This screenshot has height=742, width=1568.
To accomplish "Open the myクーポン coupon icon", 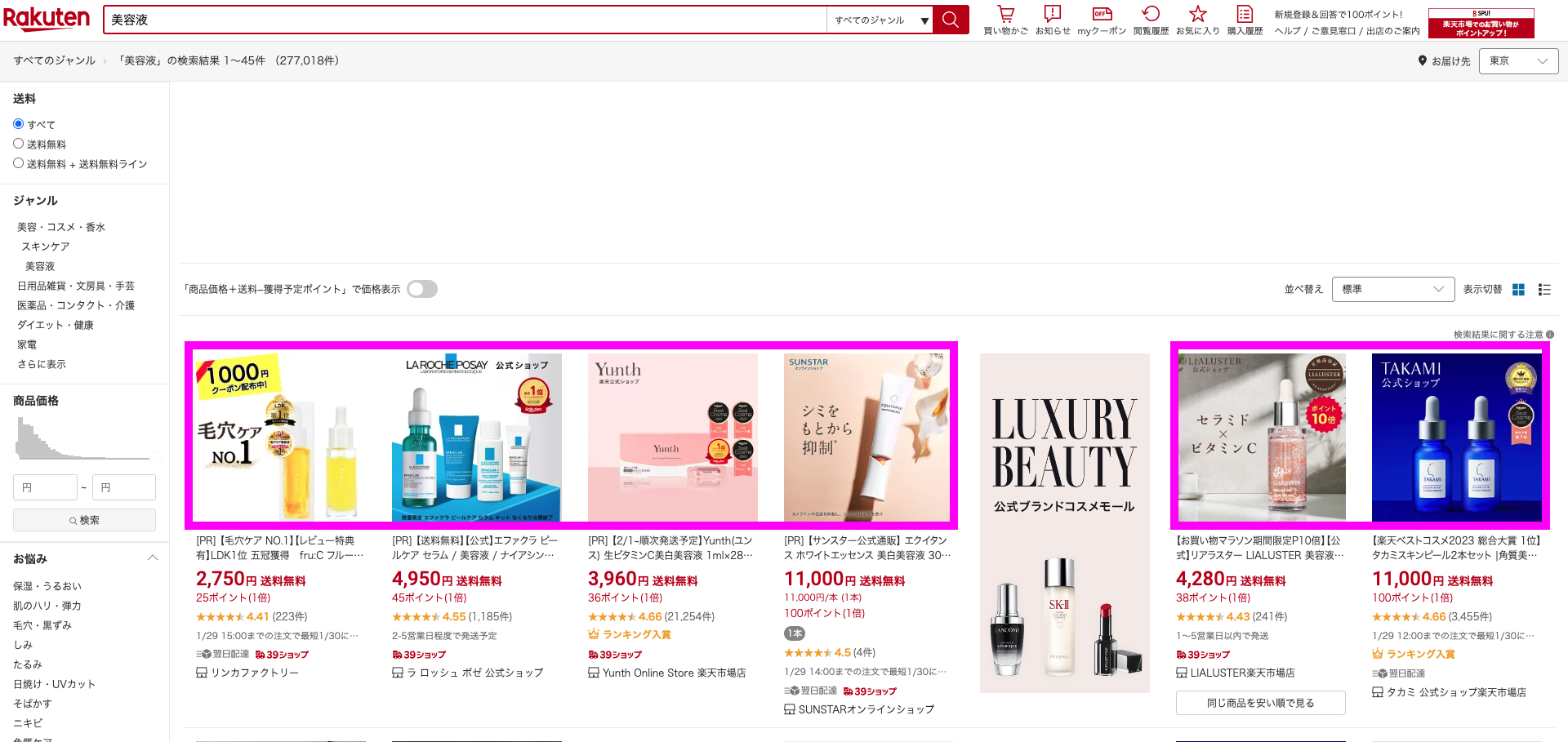I will 1102,15.
